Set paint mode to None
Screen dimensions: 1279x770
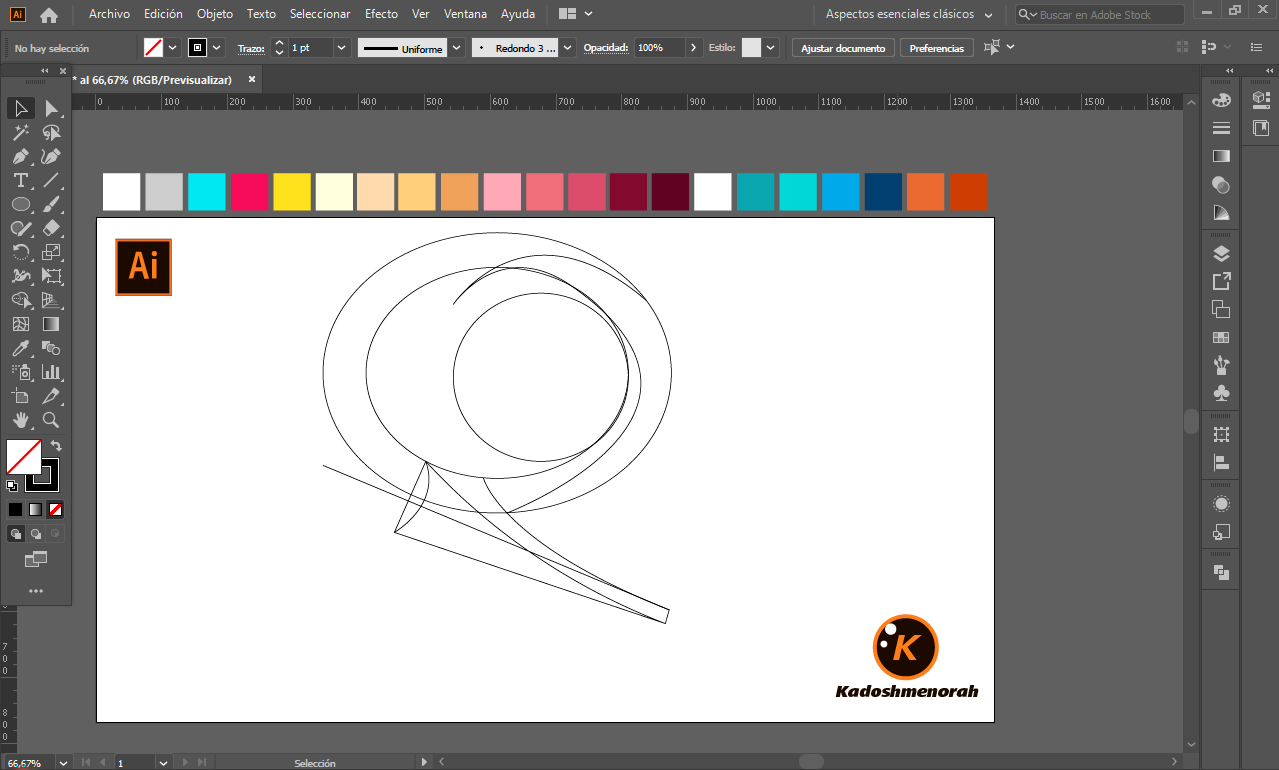click(55, 509)
